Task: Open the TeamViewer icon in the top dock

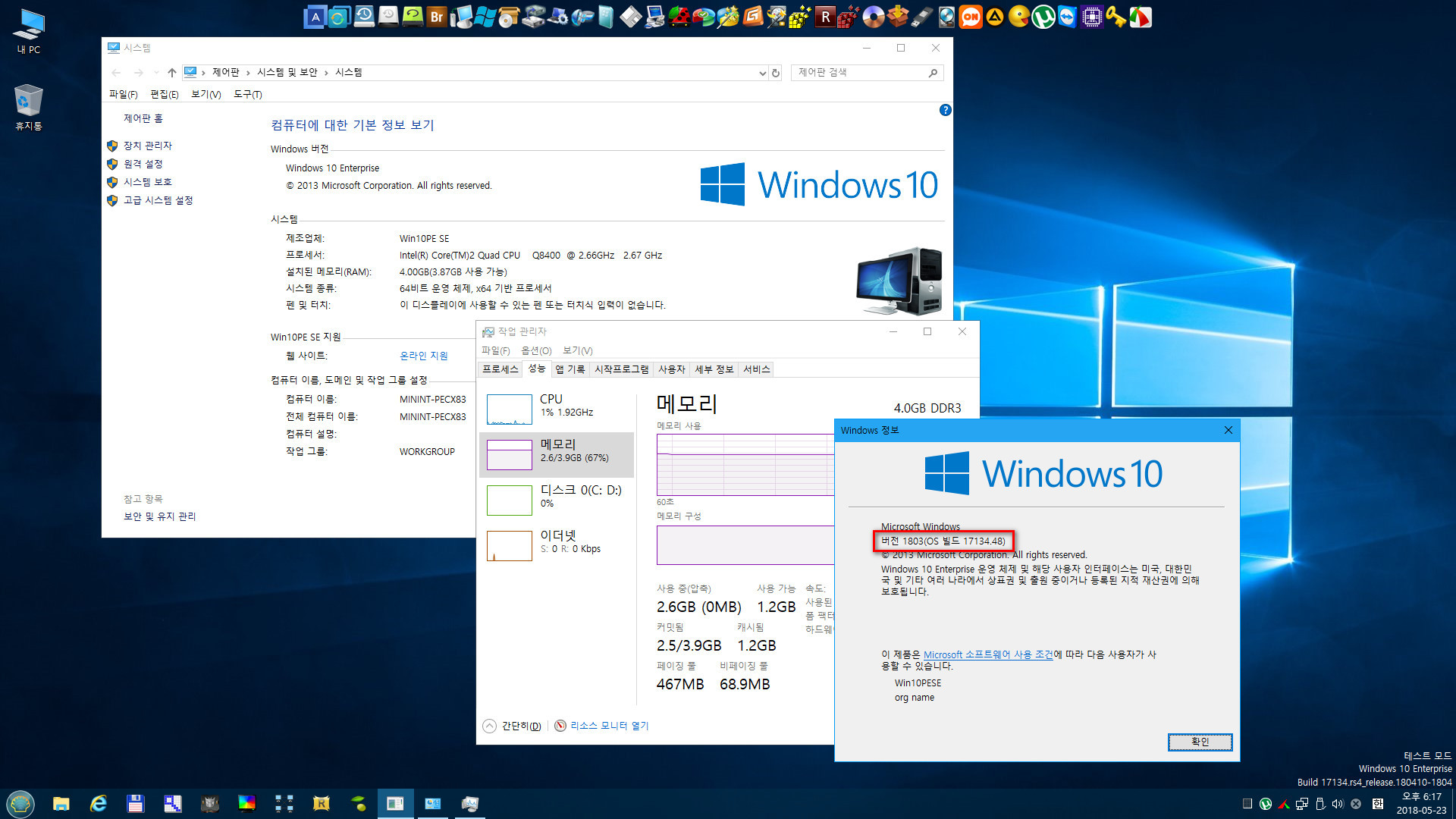Action: [x=1068, y=17]
